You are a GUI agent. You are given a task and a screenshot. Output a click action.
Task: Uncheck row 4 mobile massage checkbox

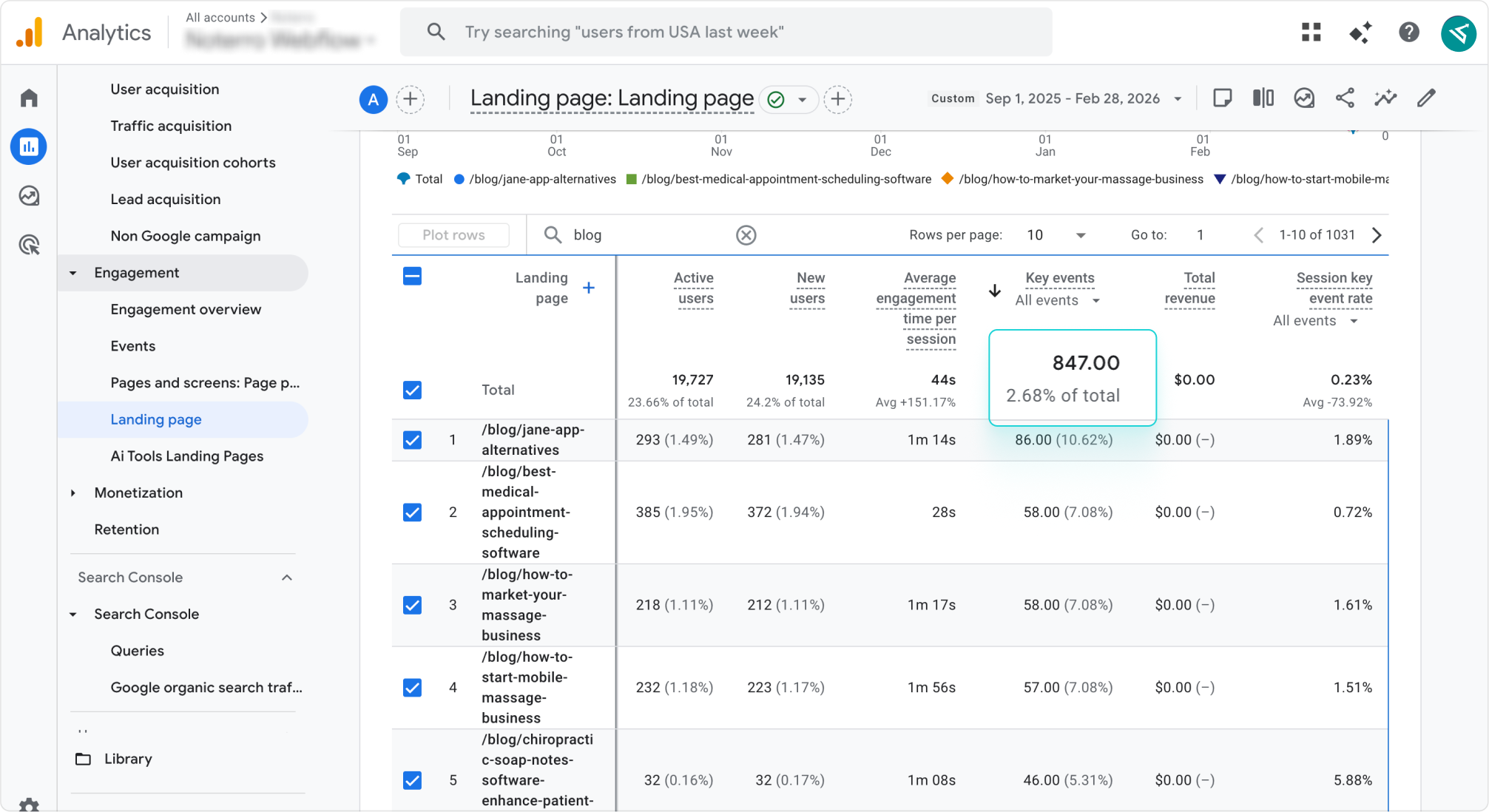[x=412, y=688]
